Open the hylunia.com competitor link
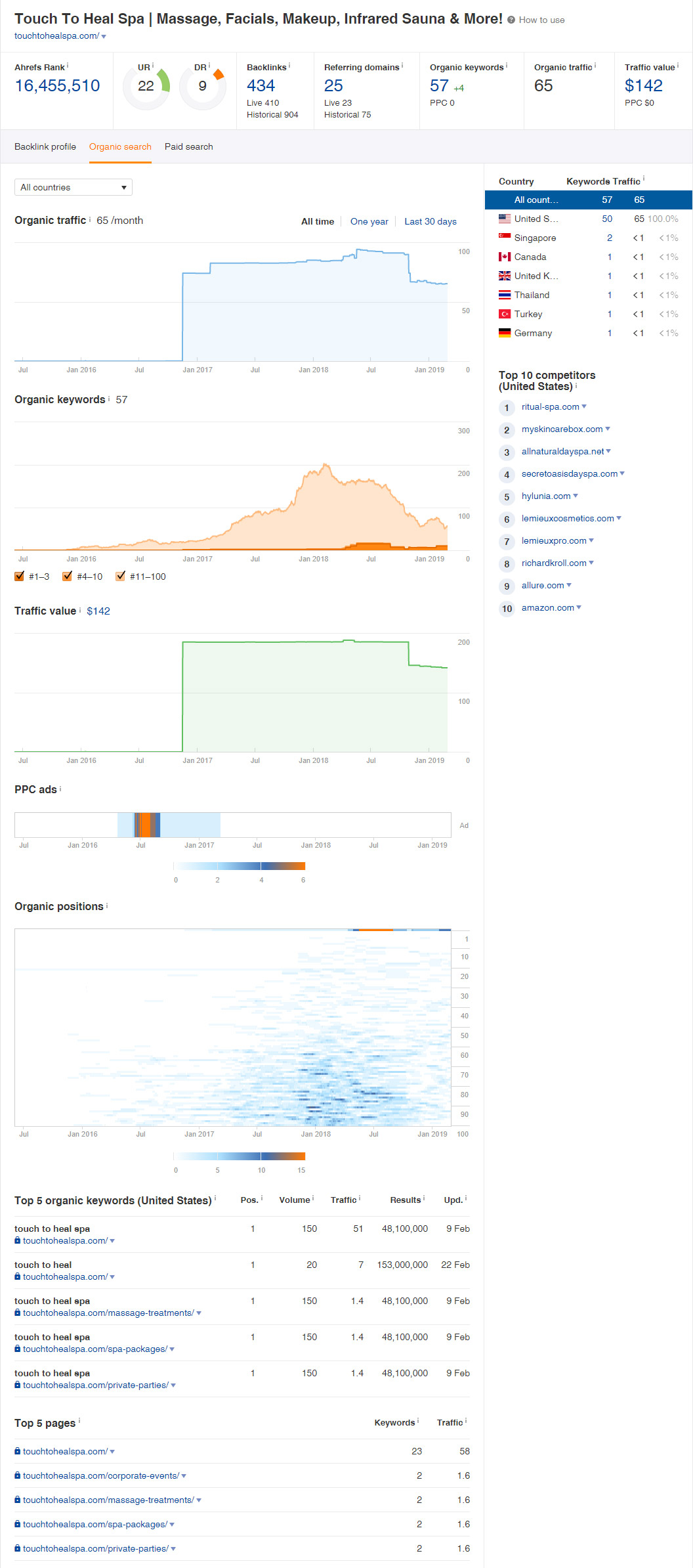Screen dimensions: 693x1568 pyautogui.click(x=546, y=496)
